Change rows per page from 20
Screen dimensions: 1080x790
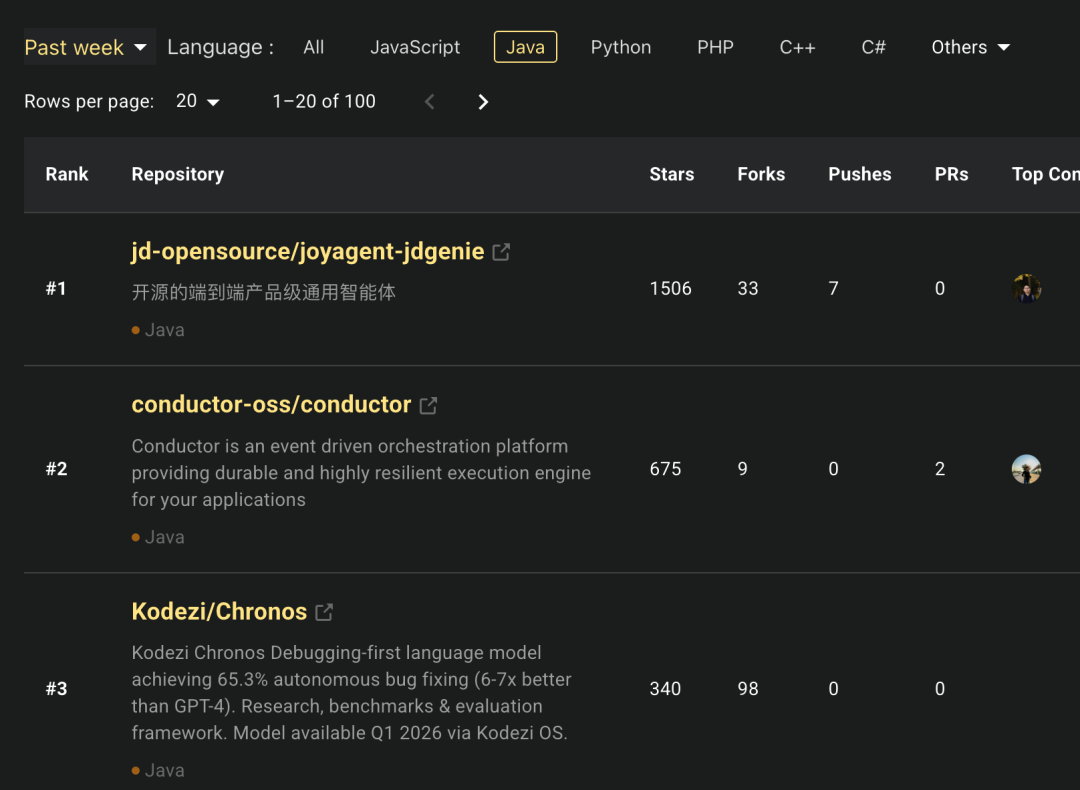(198, 101)
